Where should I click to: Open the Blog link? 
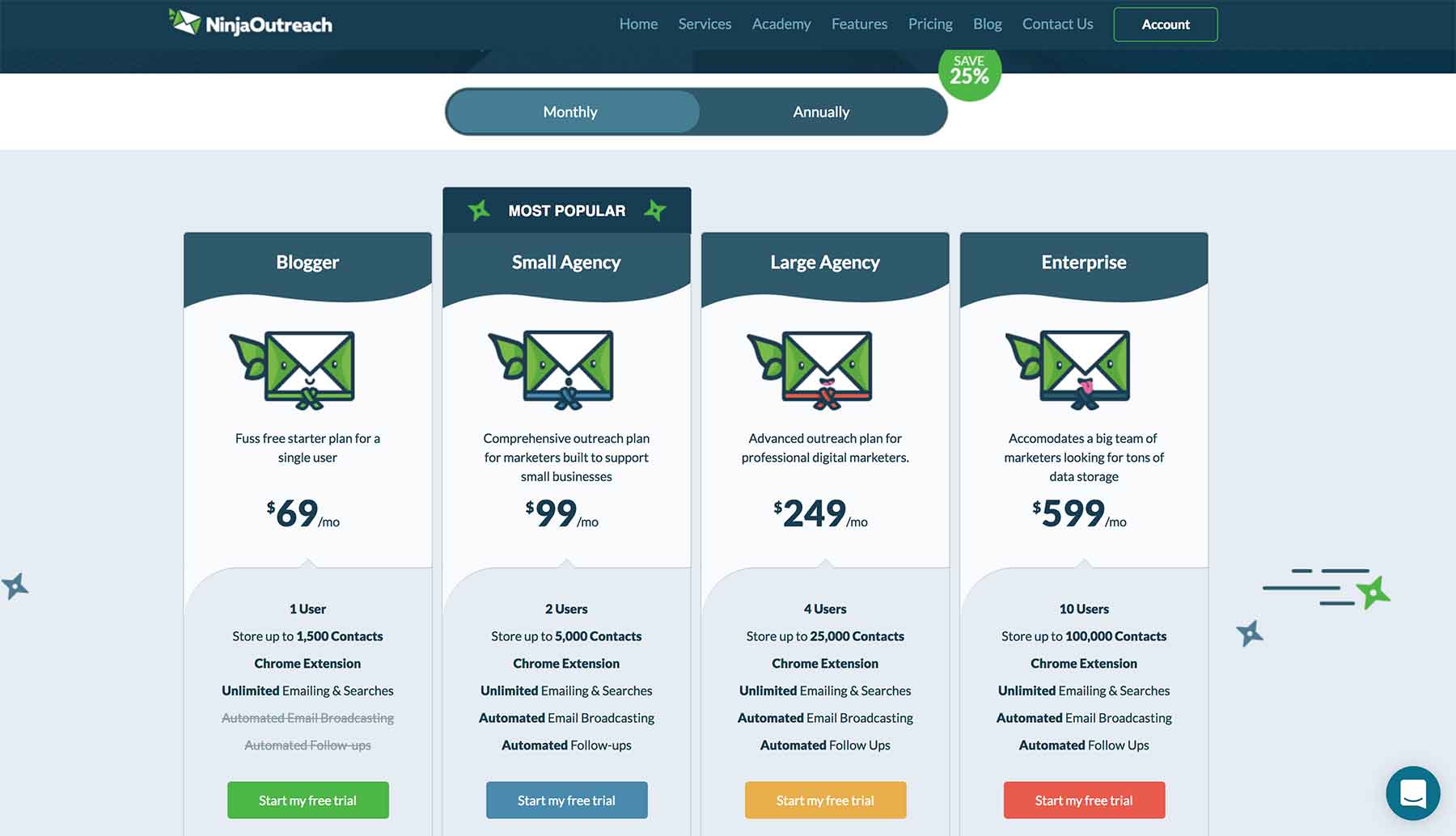(987, 24)
